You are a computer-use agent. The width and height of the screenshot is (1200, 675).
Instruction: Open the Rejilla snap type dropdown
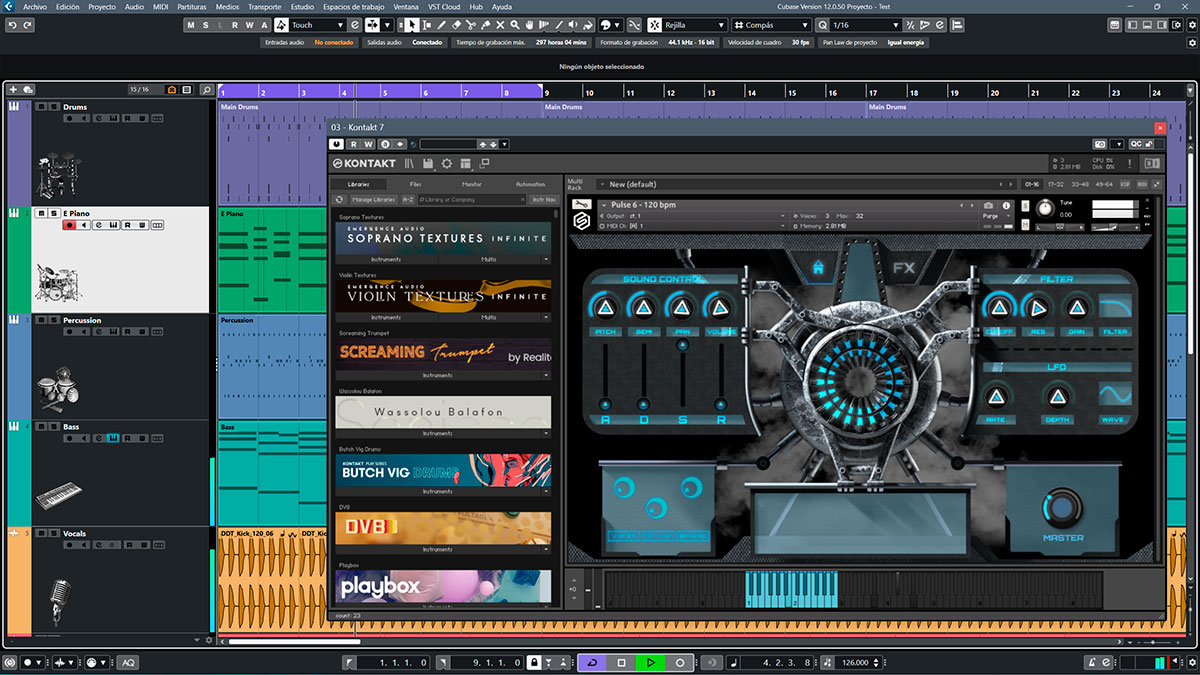[x=695, y=24]
